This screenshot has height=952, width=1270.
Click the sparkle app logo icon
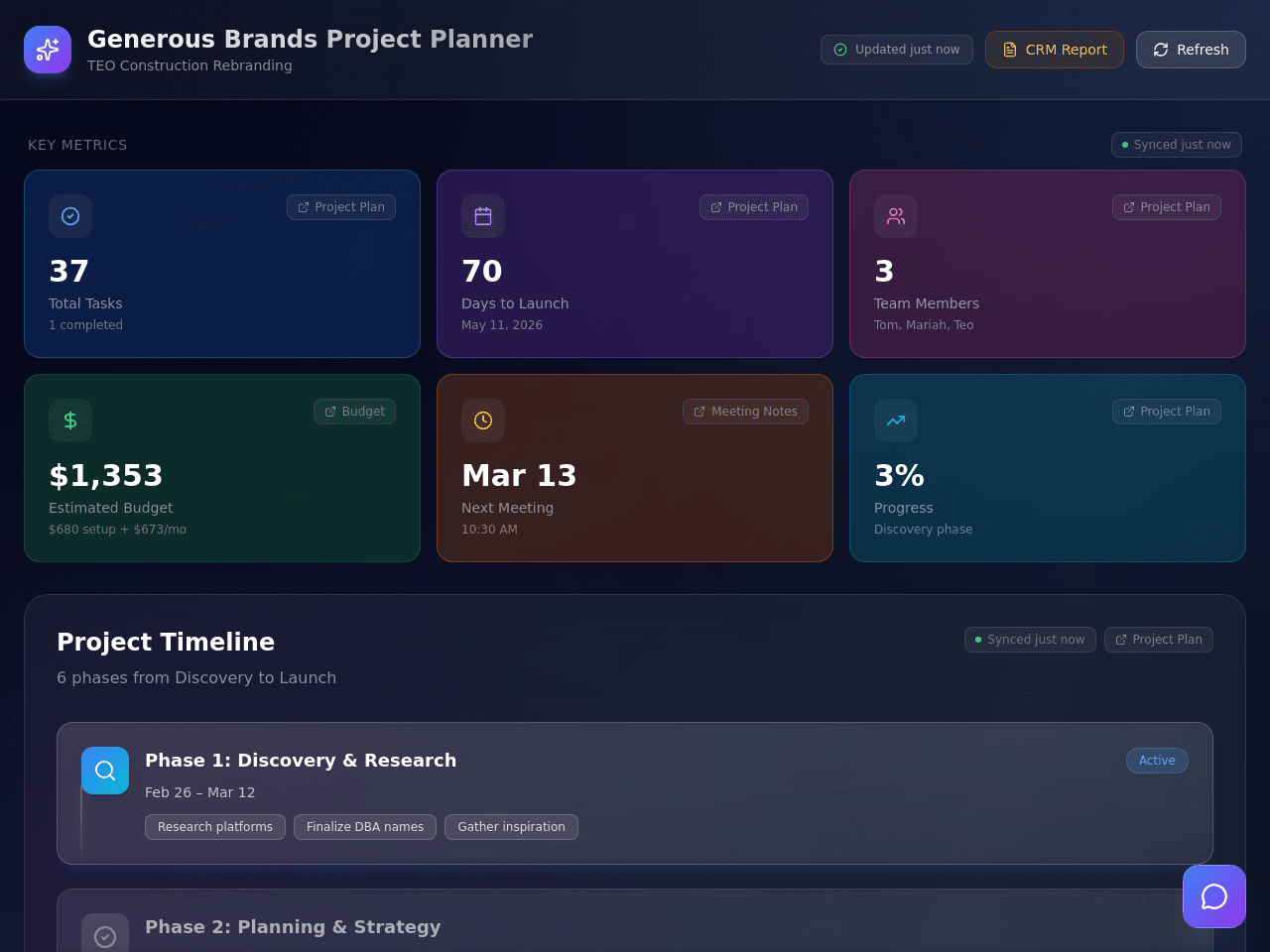[48, 50]
